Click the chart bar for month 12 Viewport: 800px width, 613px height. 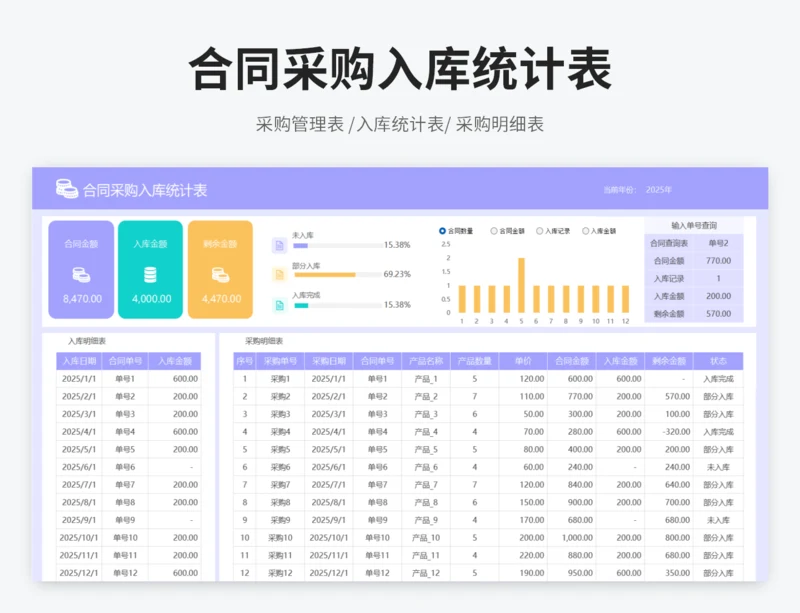[626, 299]
